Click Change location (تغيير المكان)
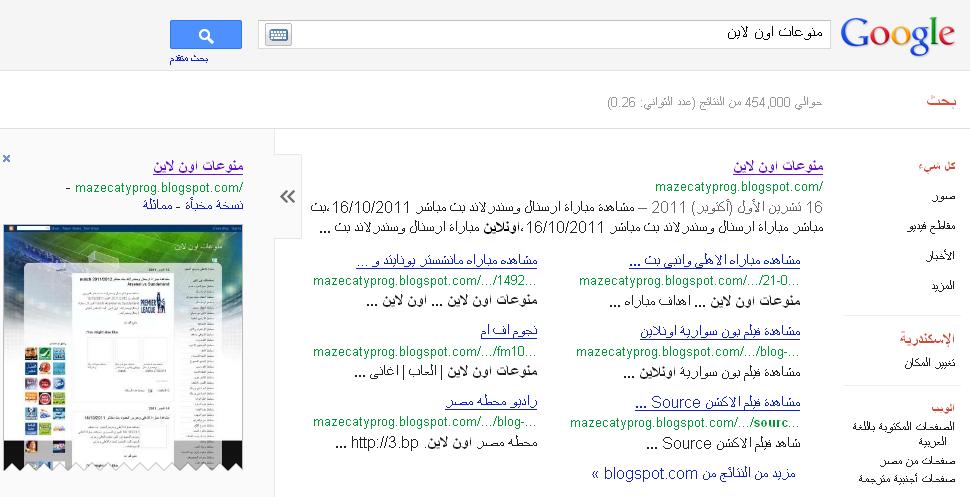This screenshot has height=497, width=970. pos(930,363)
